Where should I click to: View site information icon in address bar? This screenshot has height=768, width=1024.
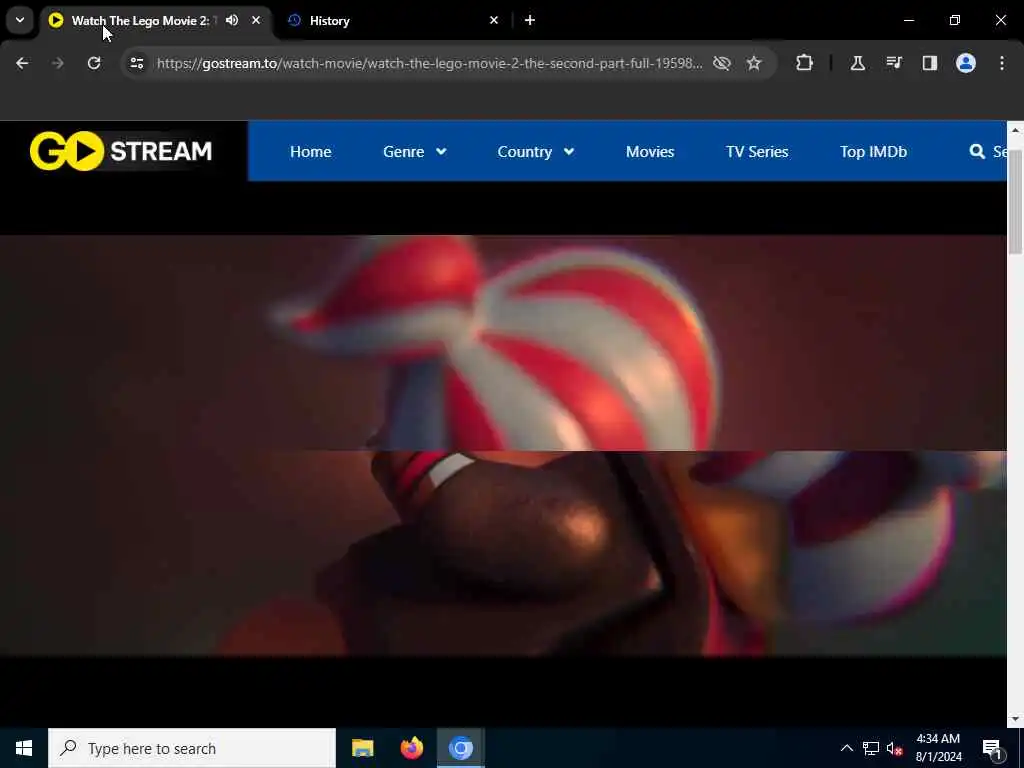[136, 63]
